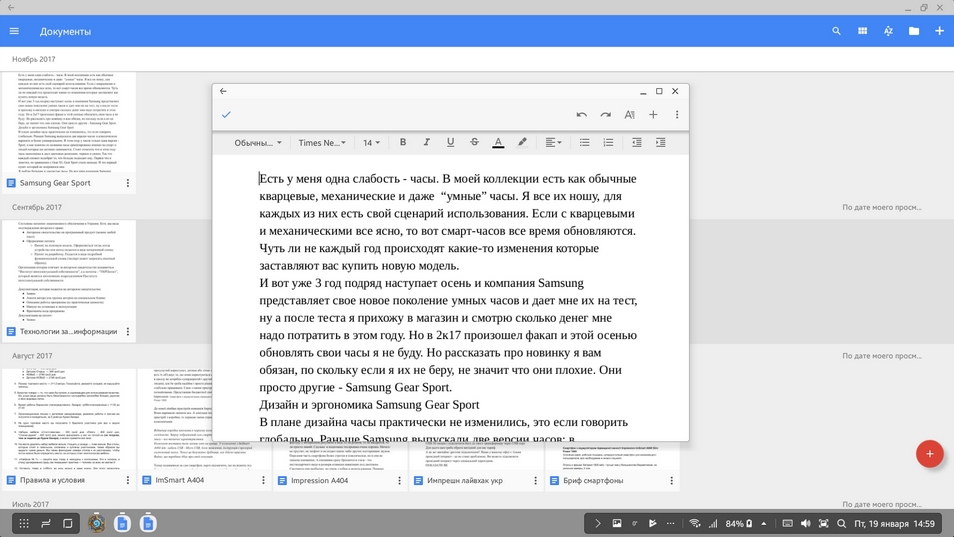Viewport: 954px width, 537px height.
Task: Undo the last edit
Action: pos(582,114)
